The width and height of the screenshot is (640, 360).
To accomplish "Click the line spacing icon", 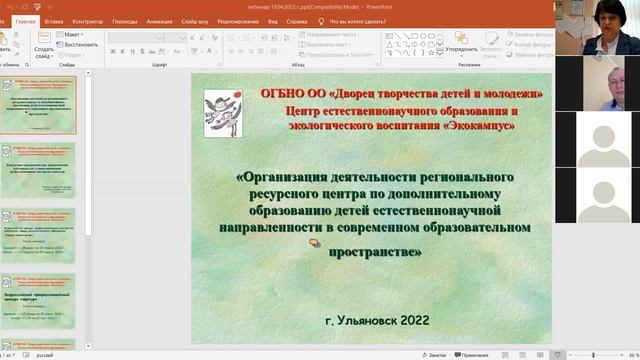I will [287, 38].
